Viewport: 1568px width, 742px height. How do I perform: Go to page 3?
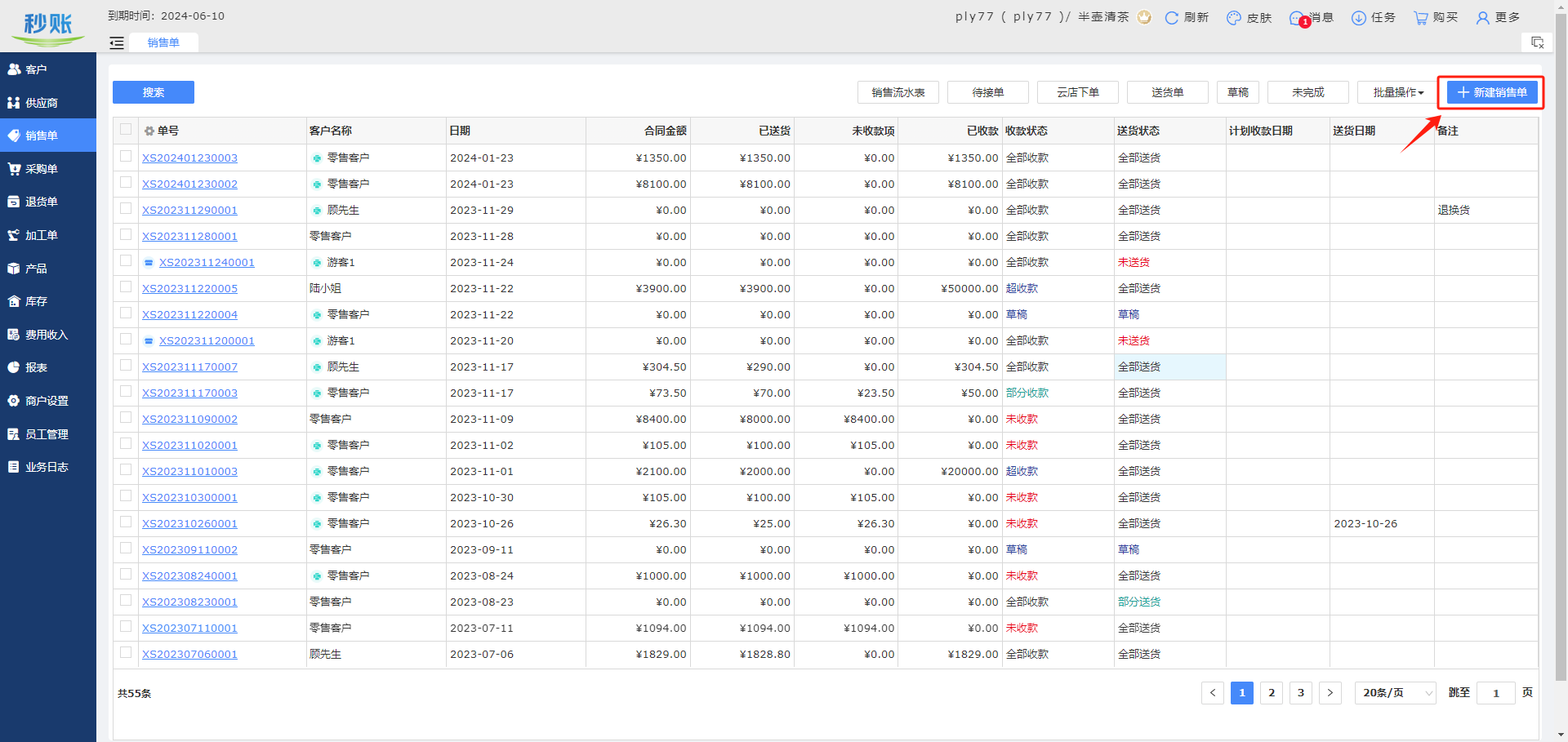pos(1301,693)
